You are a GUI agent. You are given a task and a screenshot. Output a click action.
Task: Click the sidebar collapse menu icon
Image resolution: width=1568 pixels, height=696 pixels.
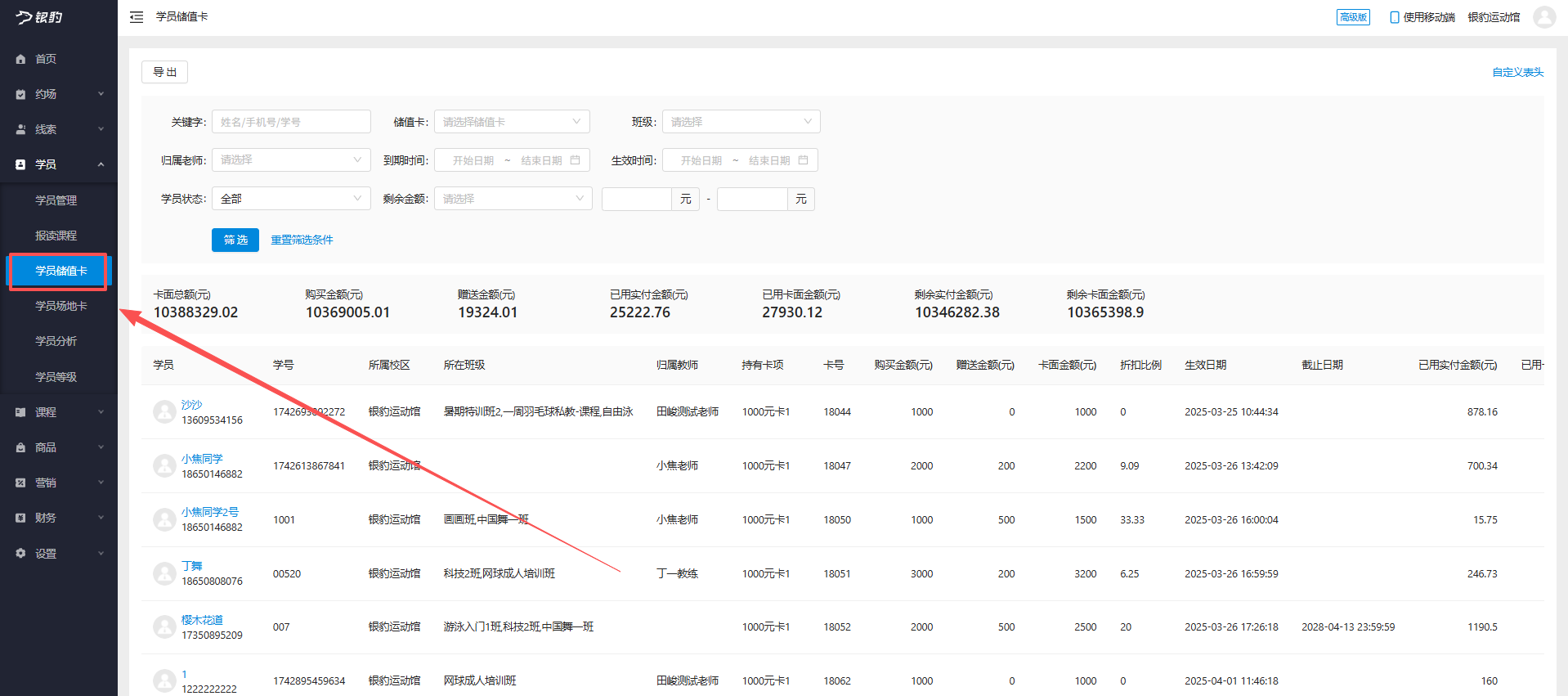(137, 17)
